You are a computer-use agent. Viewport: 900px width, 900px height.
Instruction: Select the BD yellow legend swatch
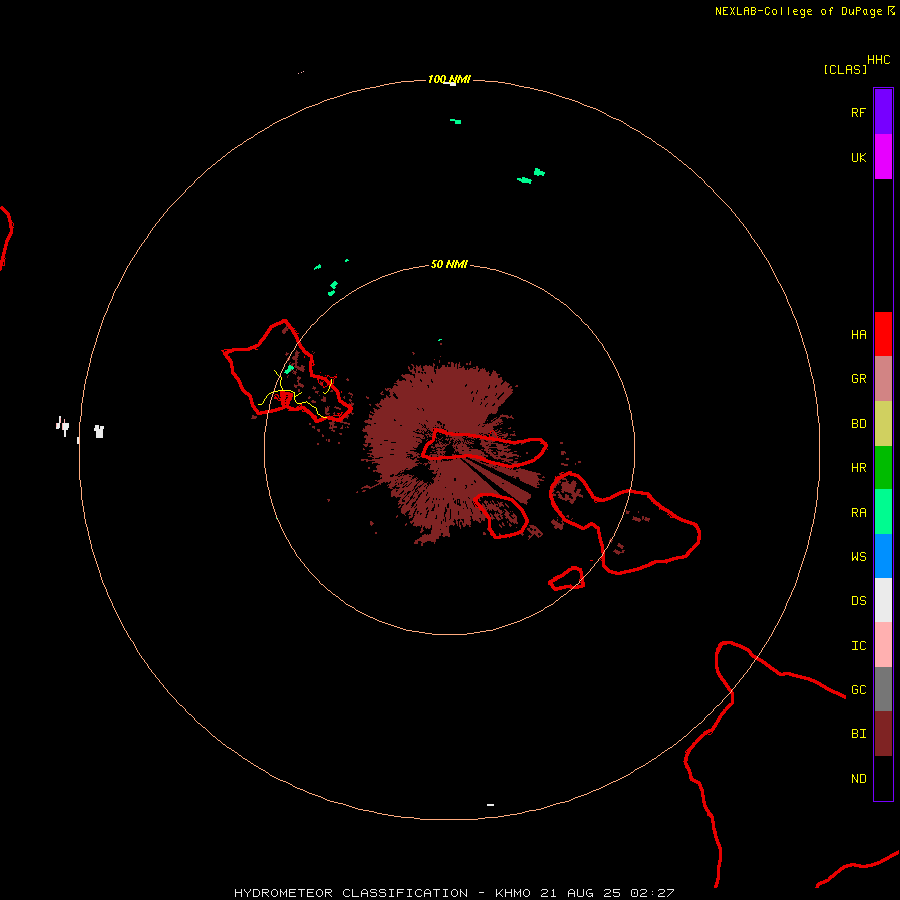883,424
